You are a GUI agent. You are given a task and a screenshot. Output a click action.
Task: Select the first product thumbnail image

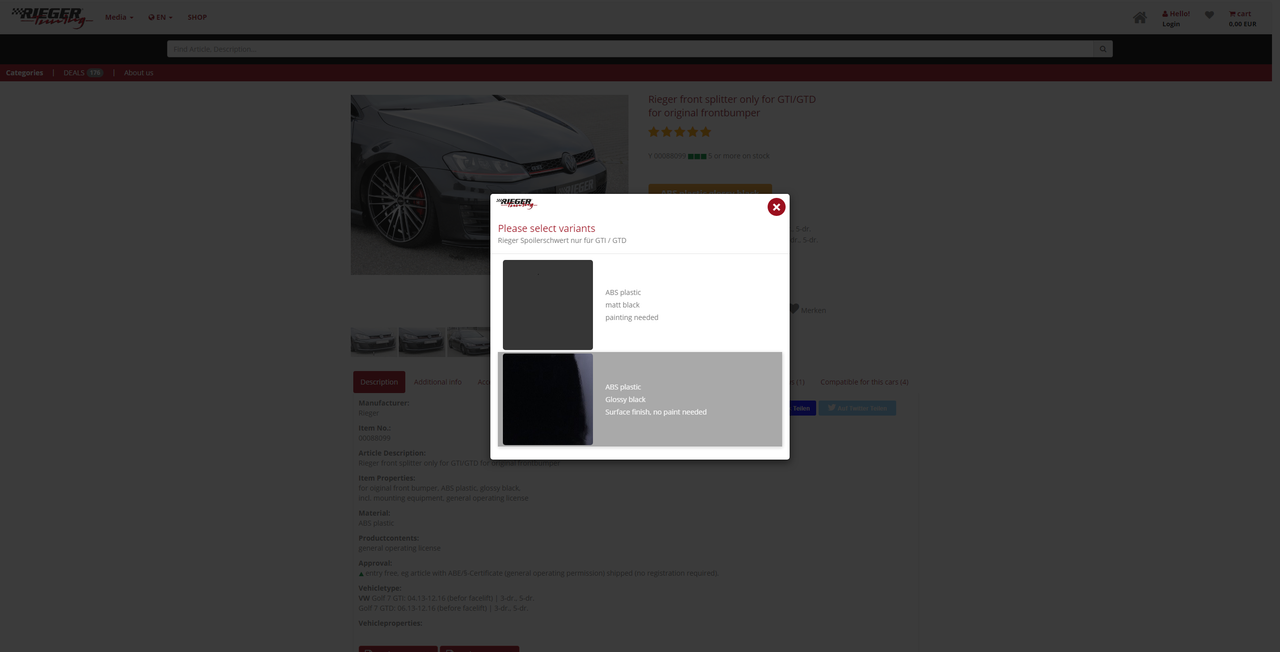(373, 341)
